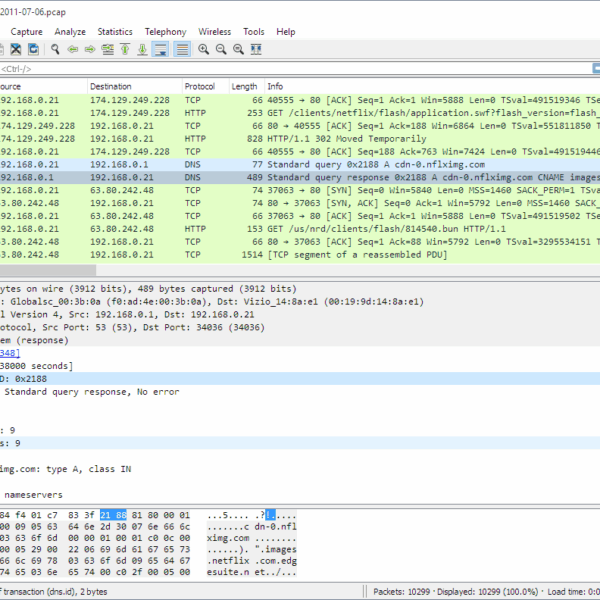Screen dimensions: 600x600
Task: Zoom in the main window text
Action: [204, 49]
